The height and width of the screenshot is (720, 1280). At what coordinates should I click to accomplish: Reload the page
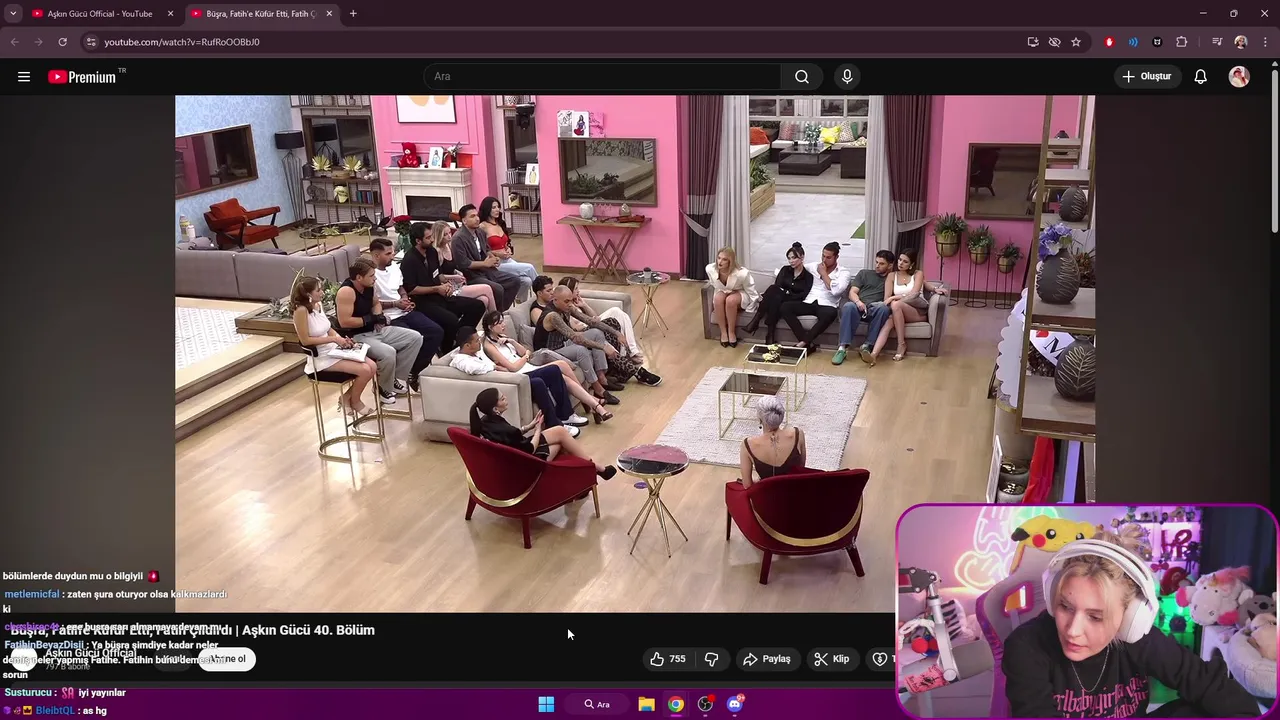coord(62,42)
